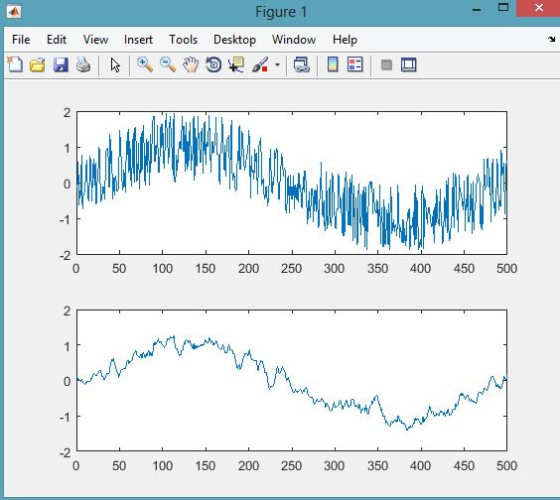Open the Window menu
This screenshot has width=560, height=500.
[294, 39]
